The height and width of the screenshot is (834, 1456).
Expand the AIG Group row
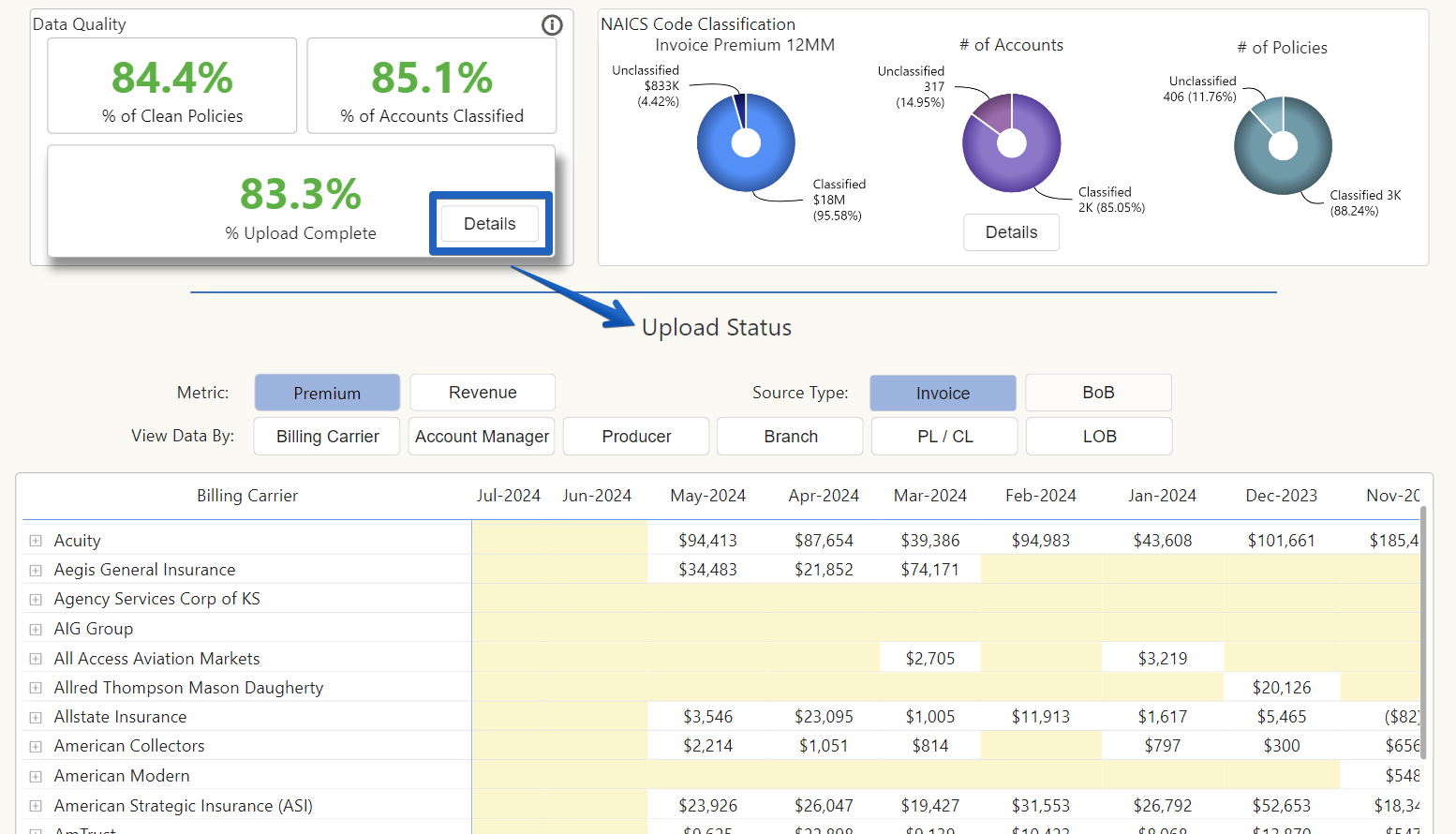click(x=36, y=629)
